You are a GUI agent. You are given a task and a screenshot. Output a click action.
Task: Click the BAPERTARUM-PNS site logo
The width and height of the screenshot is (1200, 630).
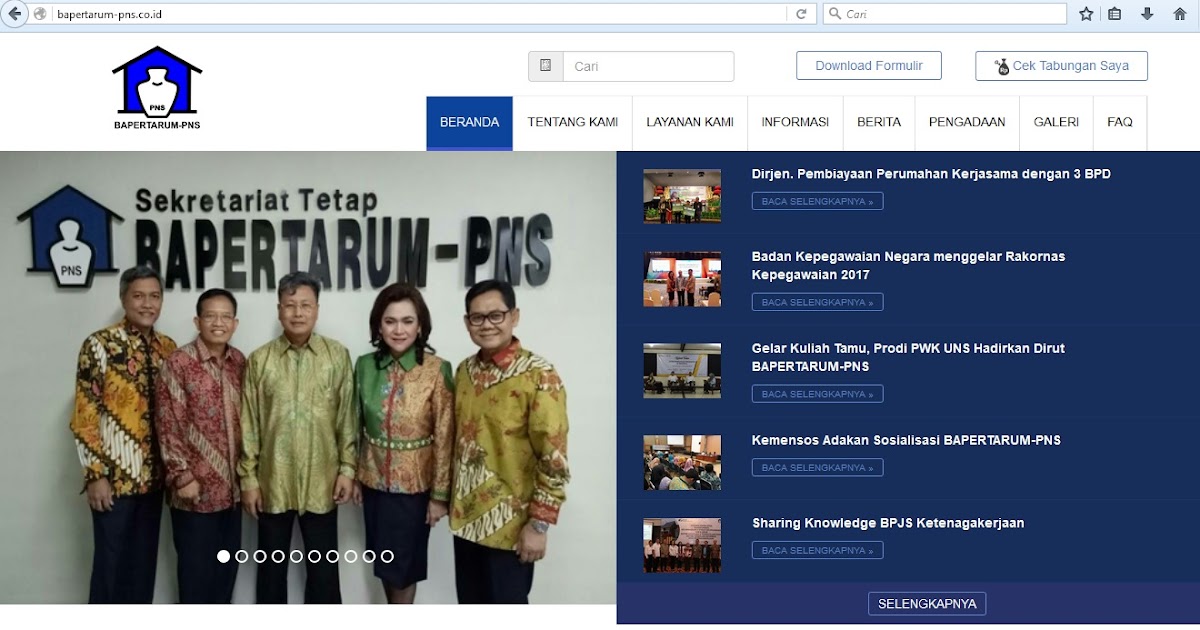(157, 88)
